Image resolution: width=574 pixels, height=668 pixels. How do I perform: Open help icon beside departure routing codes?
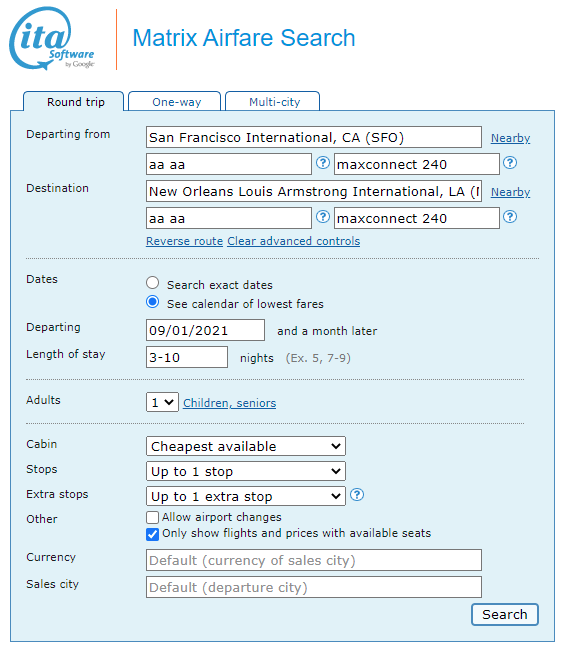[x=323, y=163]
